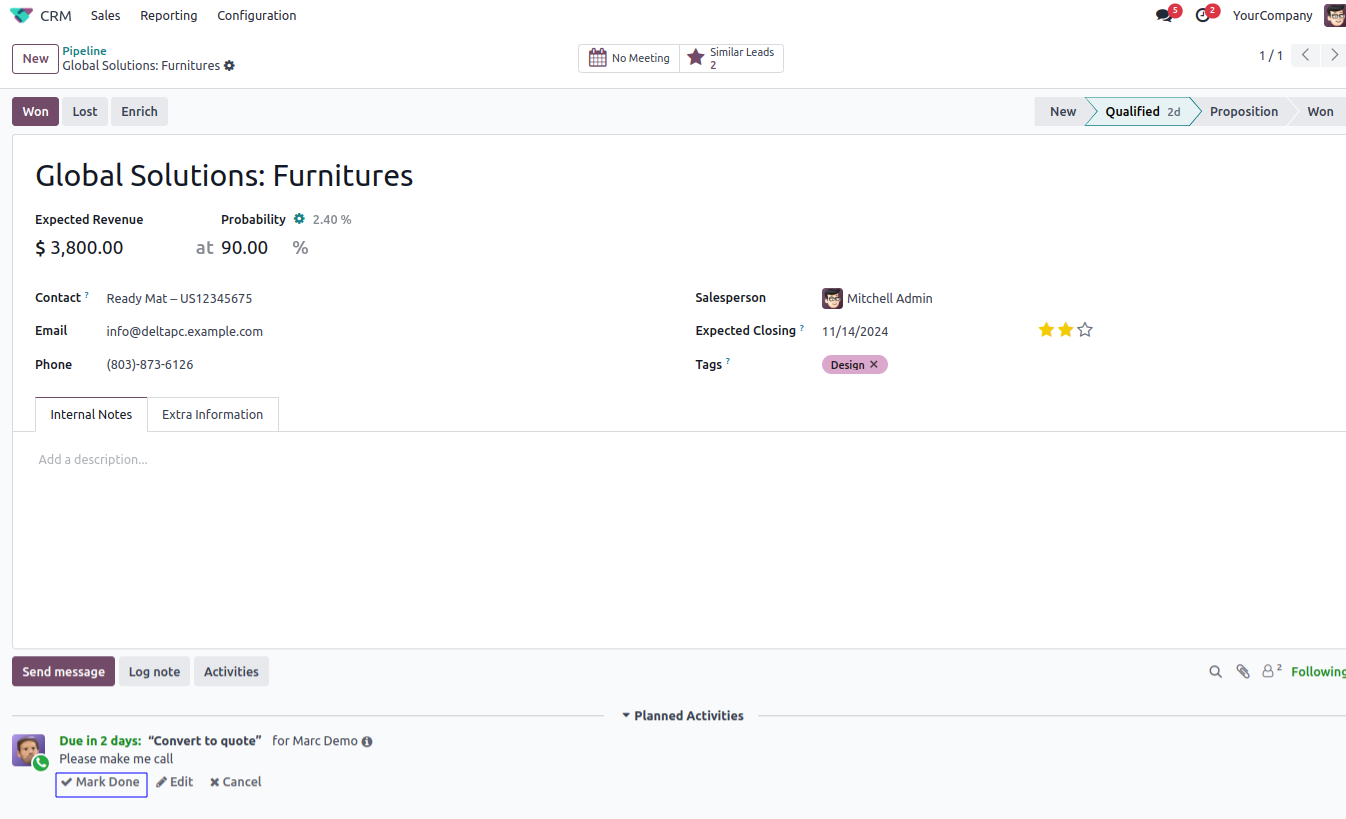Open the Configuration menu
The height and width of the screenshot is (819, 1346).
pos(256,16)
